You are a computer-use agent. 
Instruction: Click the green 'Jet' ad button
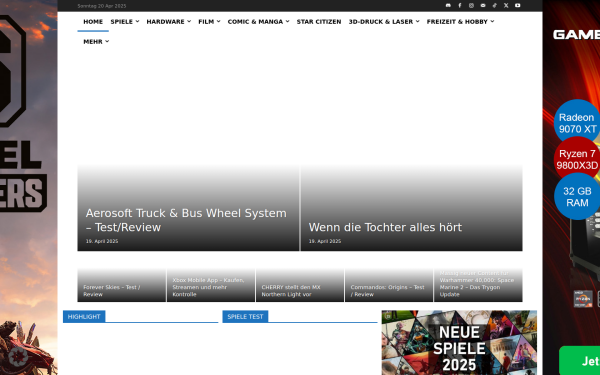579,360
